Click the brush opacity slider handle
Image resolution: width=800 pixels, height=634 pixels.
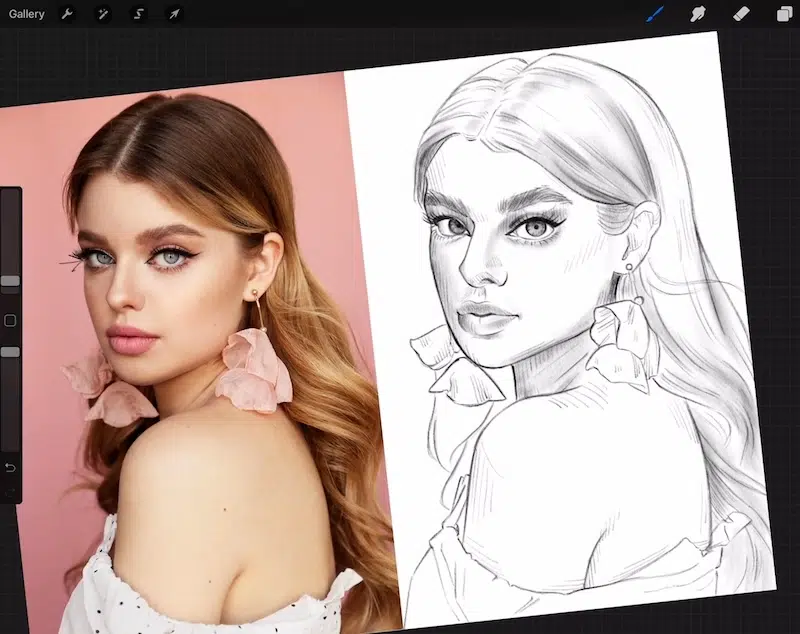(x=10, y=352)
